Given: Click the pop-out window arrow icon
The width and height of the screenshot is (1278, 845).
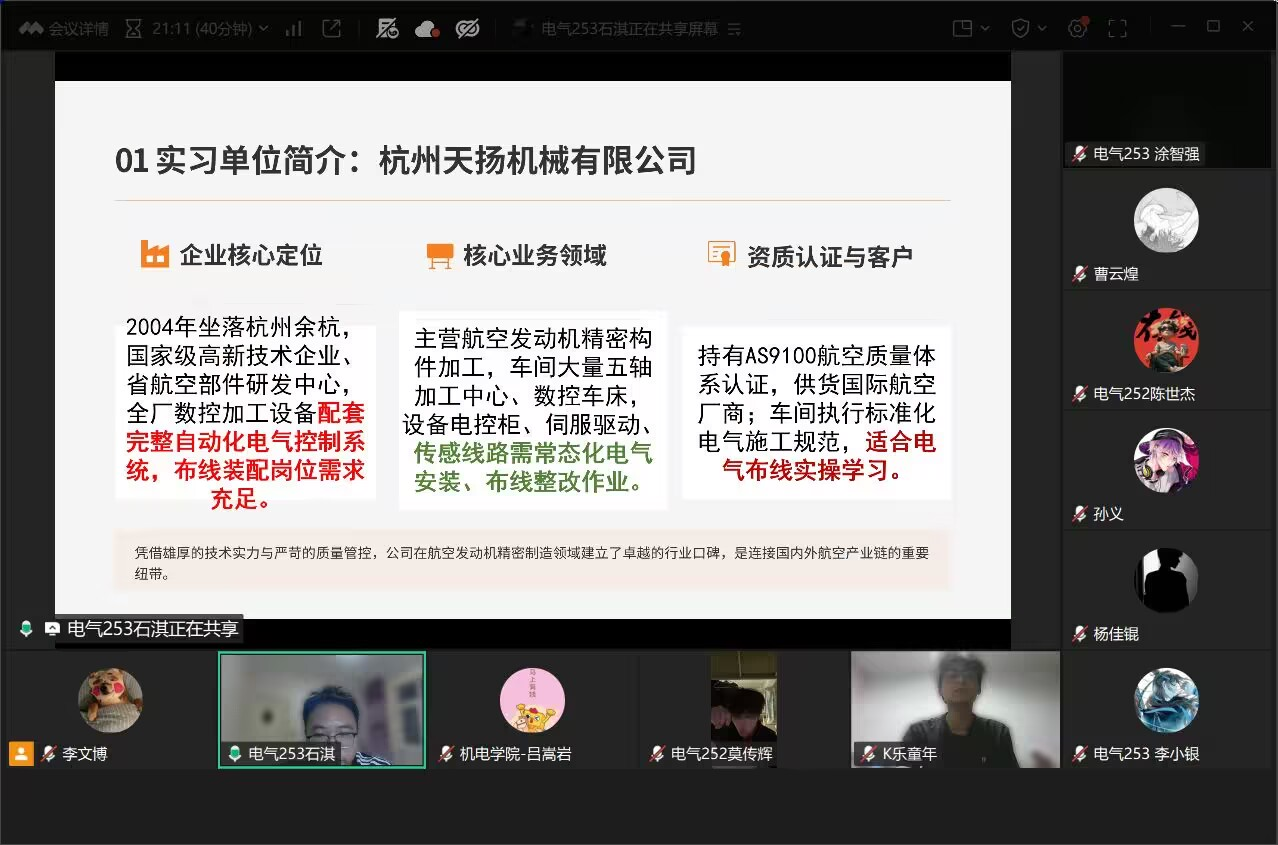Looking at the screenshot, I should pyautogui.click(x=331, y=28).
